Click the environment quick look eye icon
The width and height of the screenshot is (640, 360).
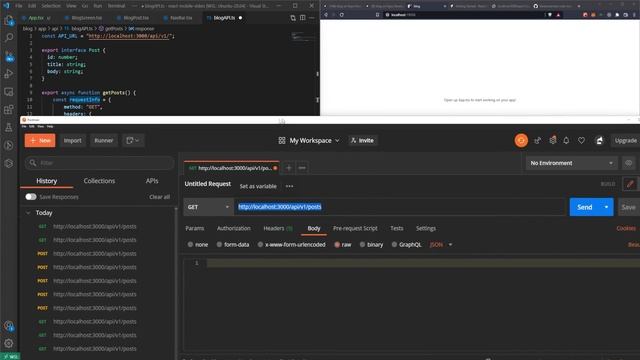click(x=629, y=163)
